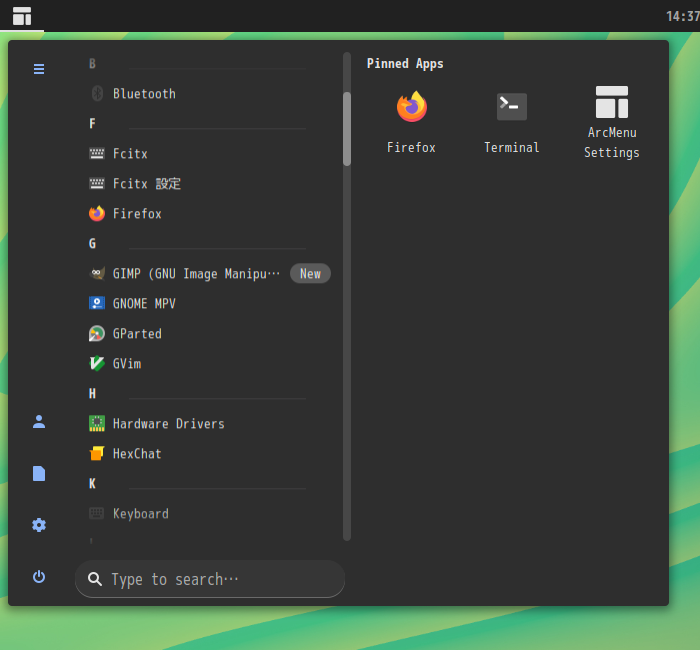Click the F section header

pos(92,123)
